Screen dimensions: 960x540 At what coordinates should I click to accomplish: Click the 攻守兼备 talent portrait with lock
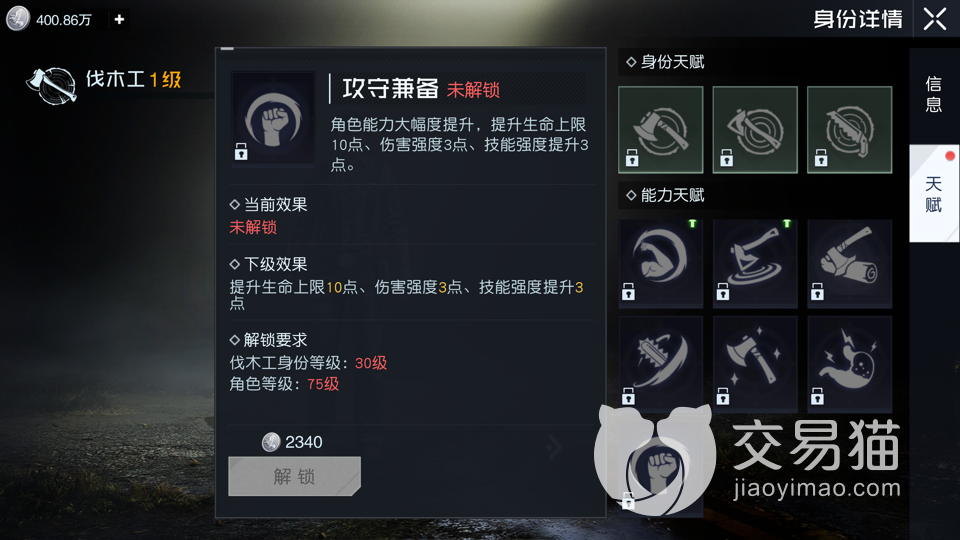click(x=273, y=118)
